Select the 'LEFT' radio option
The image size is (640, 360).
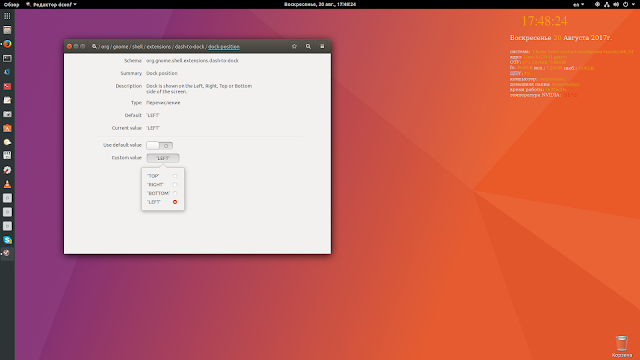[175, 202]
